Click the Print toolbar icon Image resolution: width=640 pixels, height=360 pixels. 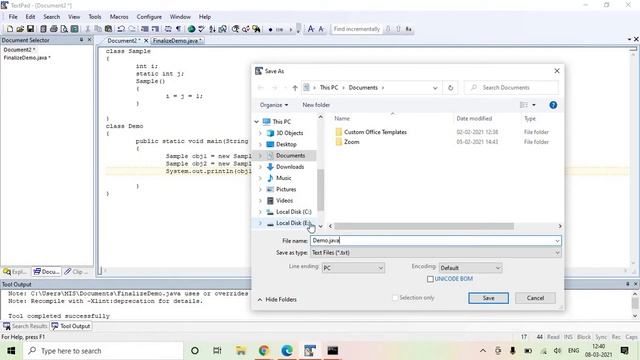pos(53,29)
